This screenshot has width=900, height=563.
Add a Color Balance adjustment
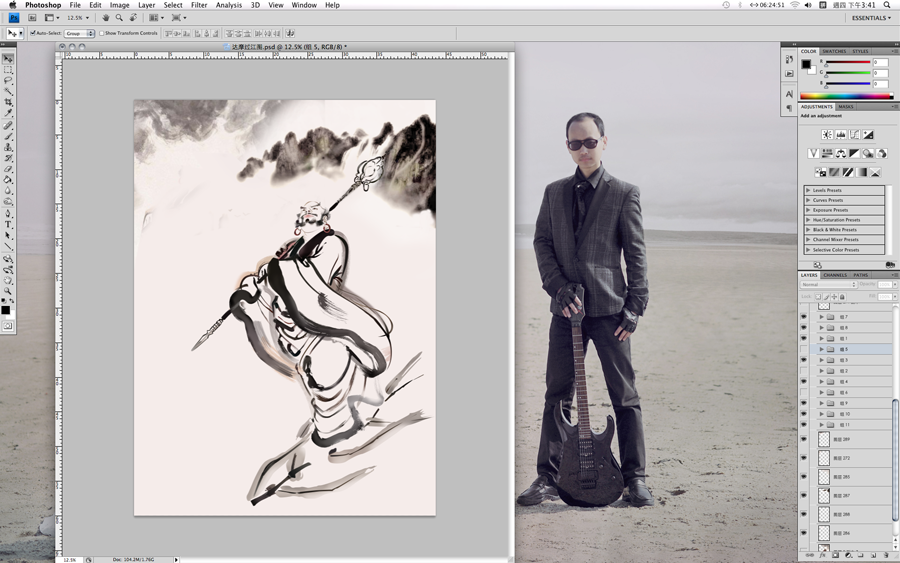(841, 153)
